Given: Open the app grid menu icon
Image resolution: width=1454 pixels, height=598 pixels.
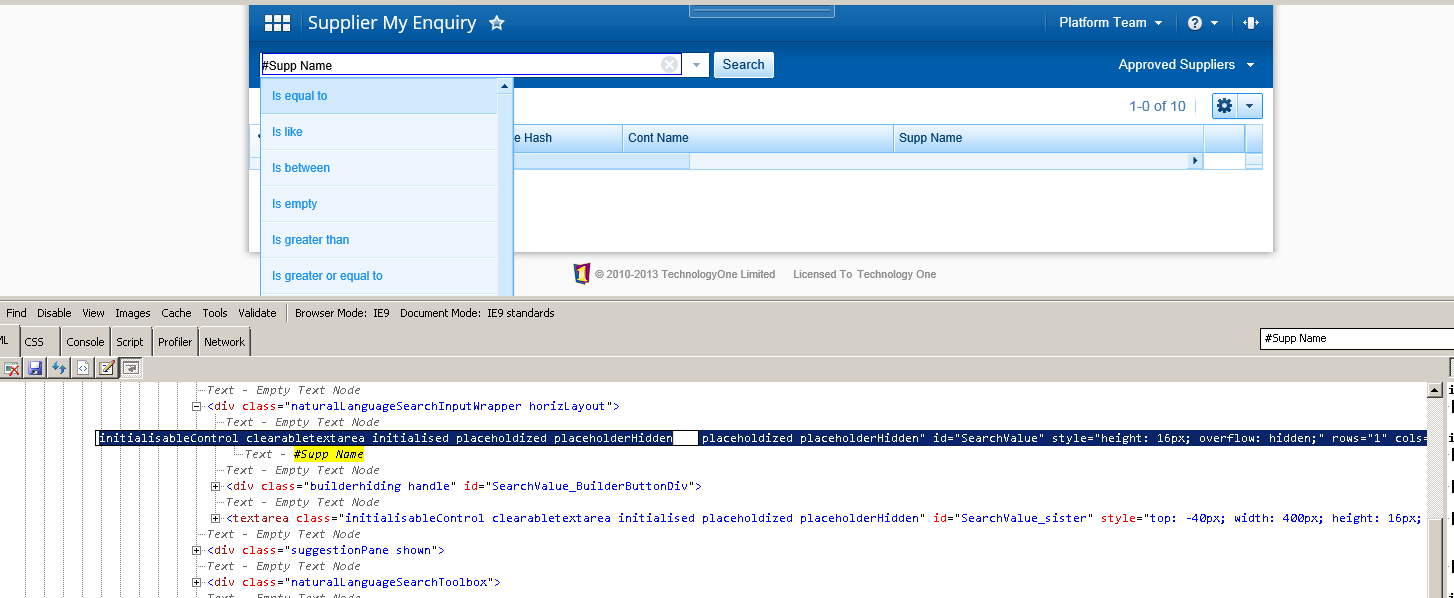Looking at the screenshot, I should [277, 23].
